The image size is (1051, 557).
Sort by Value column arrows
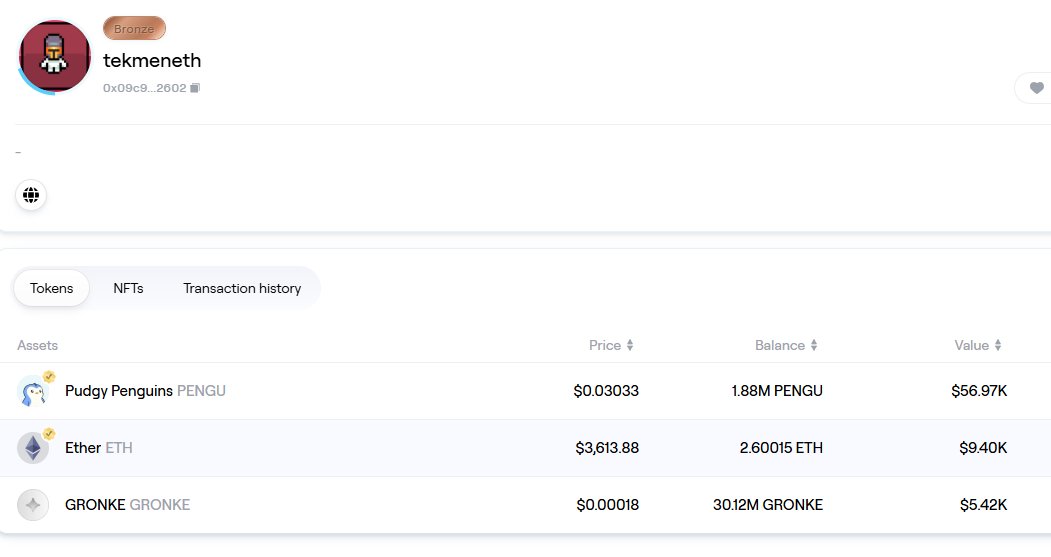coord(998,345)
